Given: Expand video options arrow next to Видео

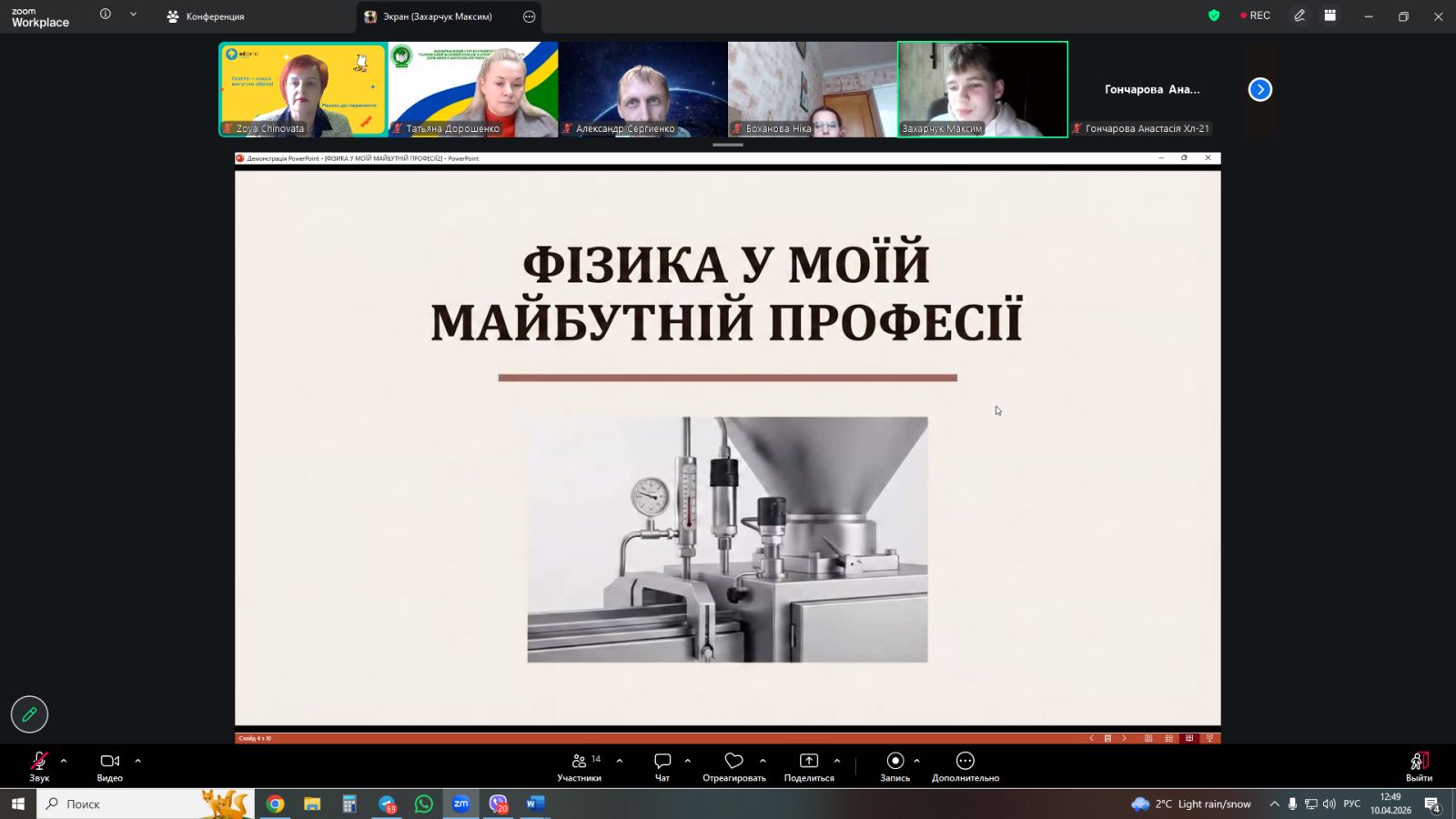Looking at the screenshot, I should pos(138,761).
